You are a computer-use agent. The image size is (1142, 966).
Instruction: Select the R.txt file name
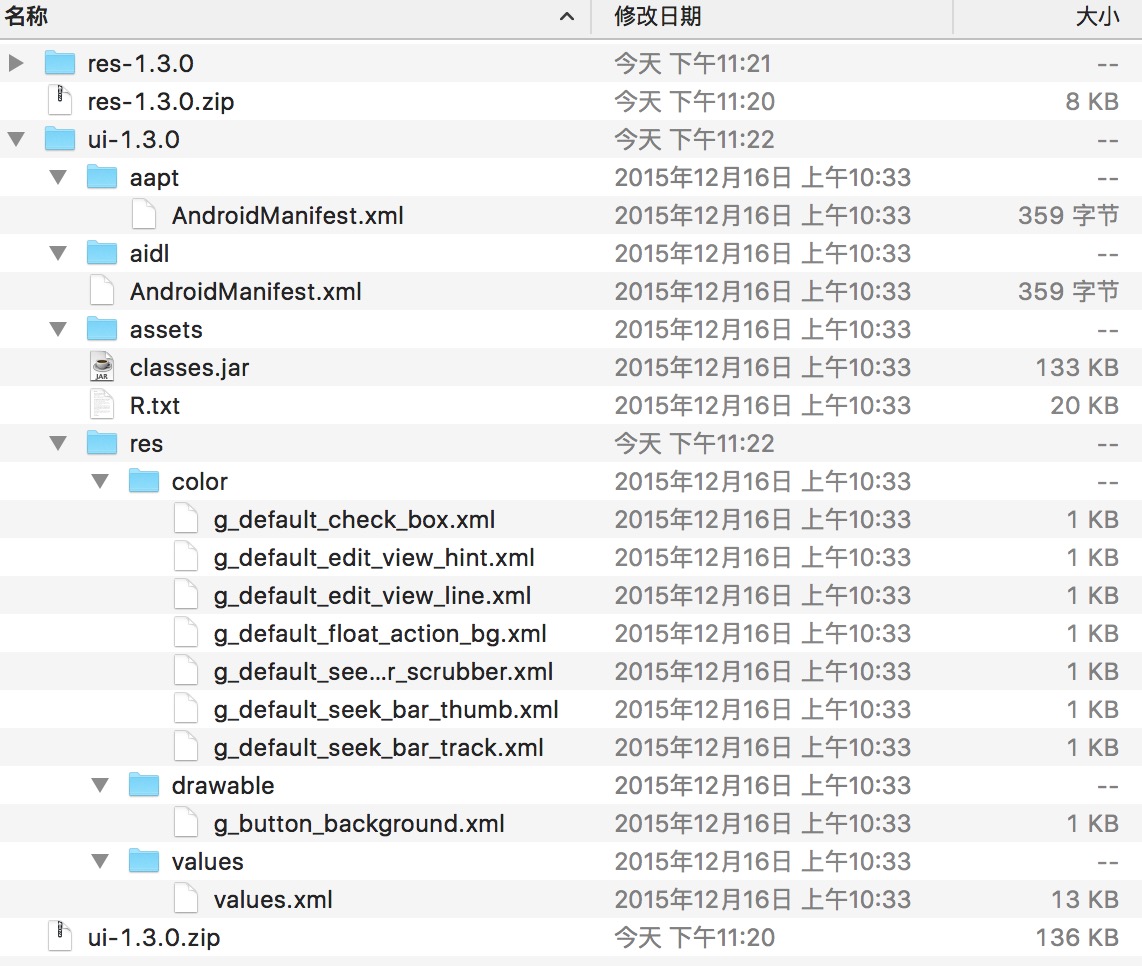(x=154, y=406)
